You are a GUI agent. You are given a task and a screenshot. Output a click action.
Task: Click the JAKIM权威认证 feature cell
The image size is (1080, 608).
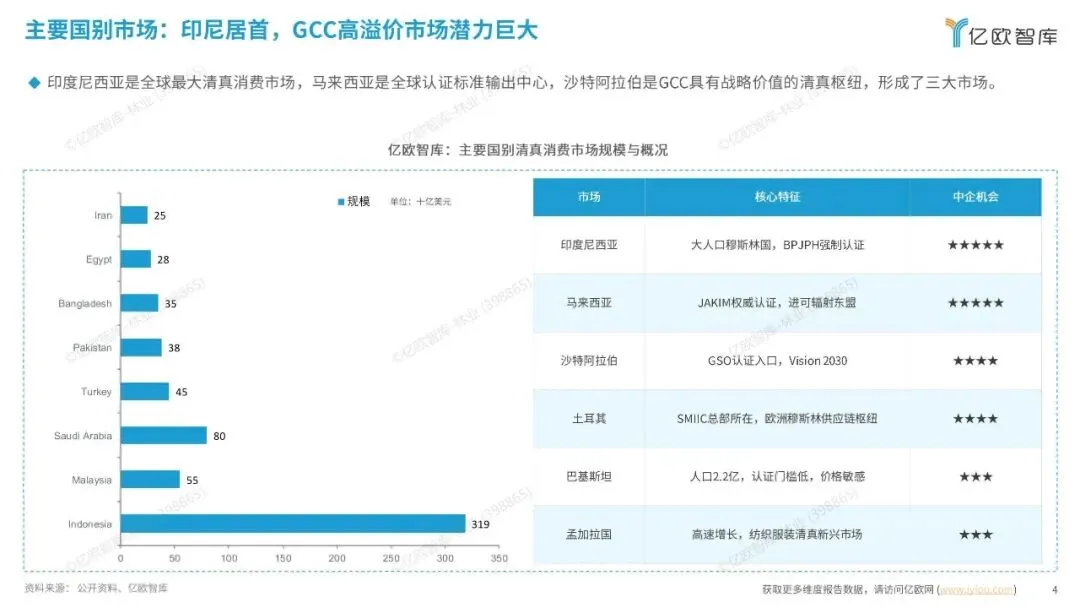click(777, 303)
